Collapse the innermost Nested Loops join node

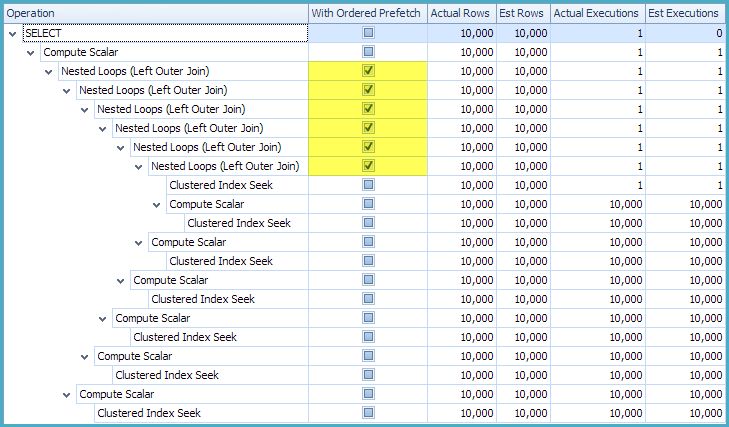pos(138,166)
